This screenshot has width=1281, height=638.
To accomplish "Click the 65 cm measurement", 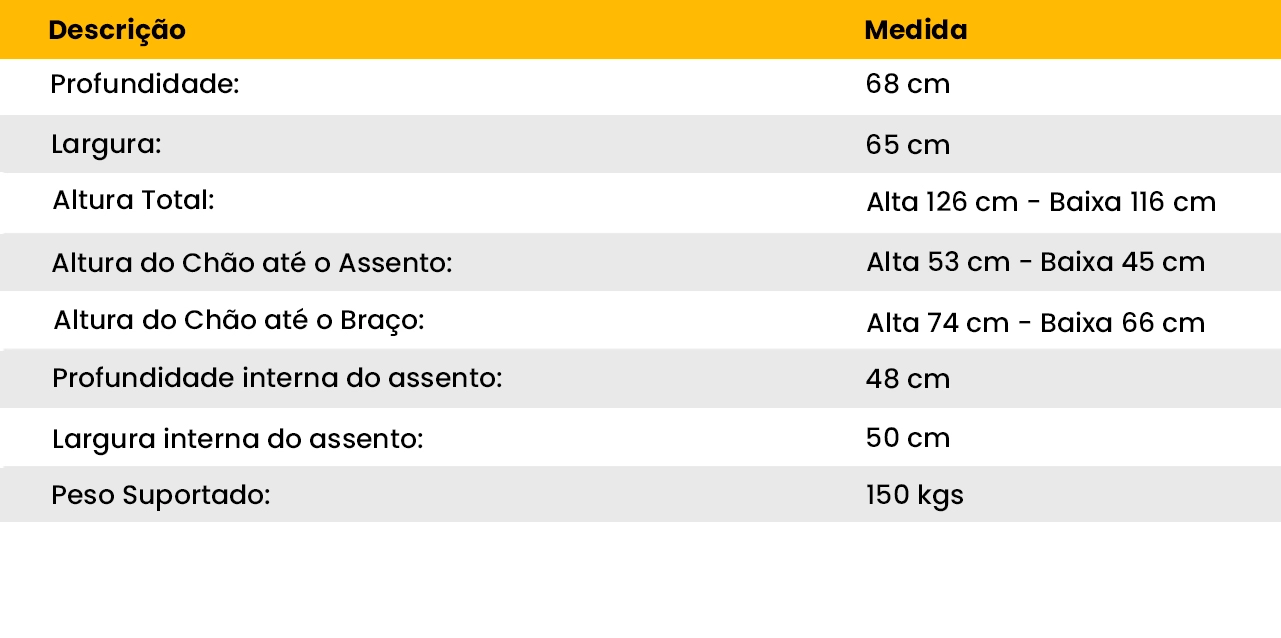I will tap(907, 145).
